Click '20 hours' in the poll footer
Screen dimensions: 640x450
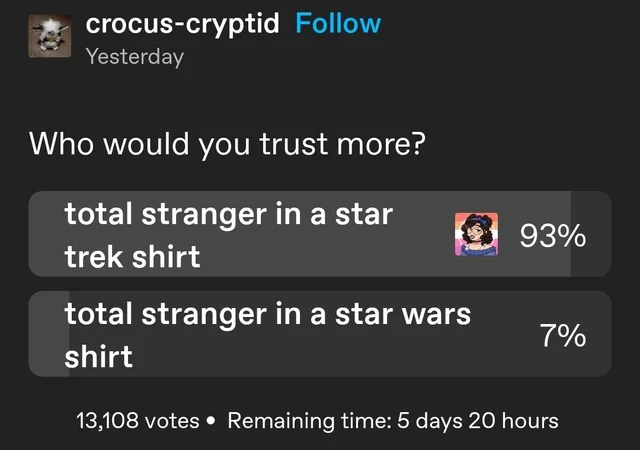point(513,421)
